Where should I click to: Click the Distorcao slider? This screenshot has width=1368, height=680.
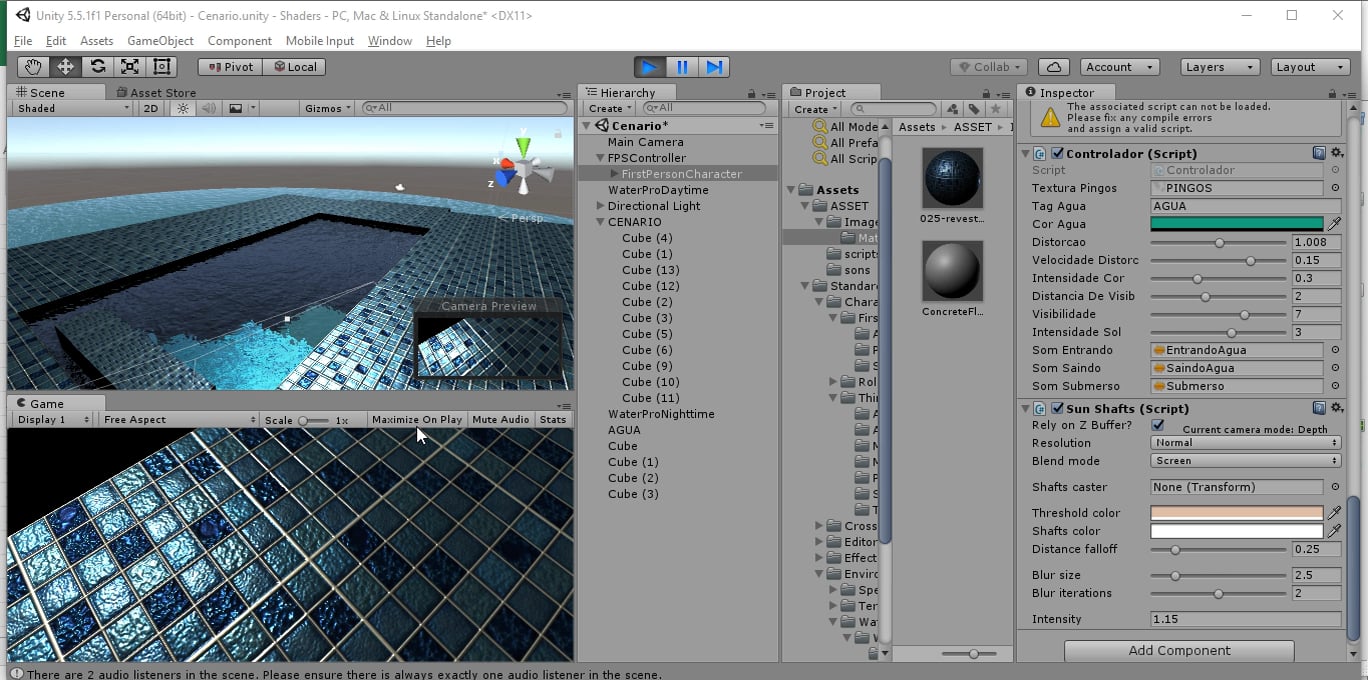coord(1219,242)
